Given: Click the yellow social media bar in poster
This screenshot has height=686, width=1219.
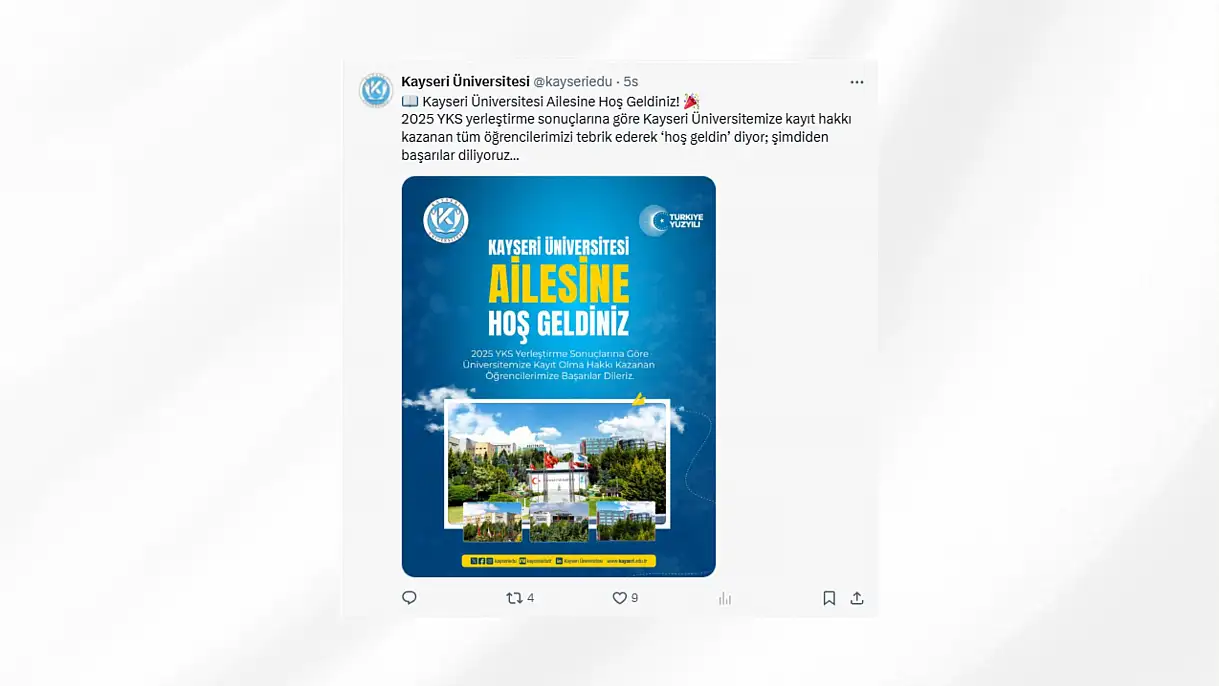Looking at the screenshot, I should (x=558, y=561).
